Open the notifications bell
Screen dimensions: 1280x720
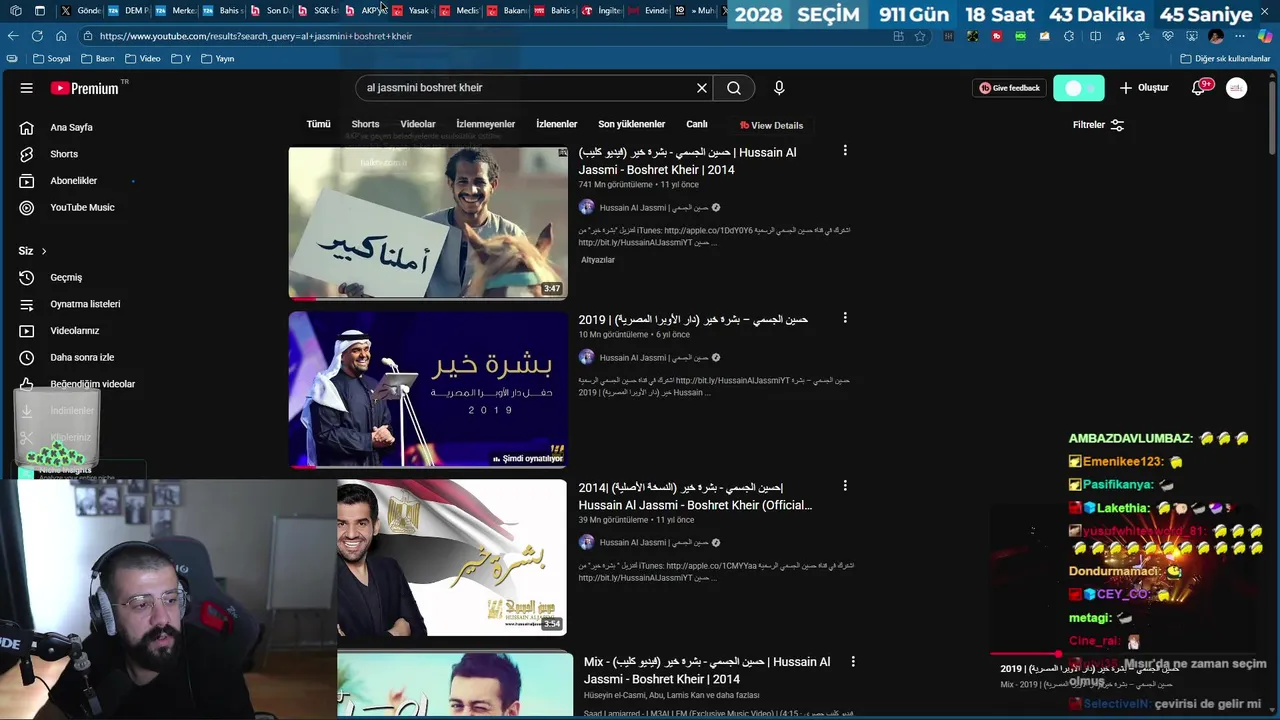pos(1199,88)
